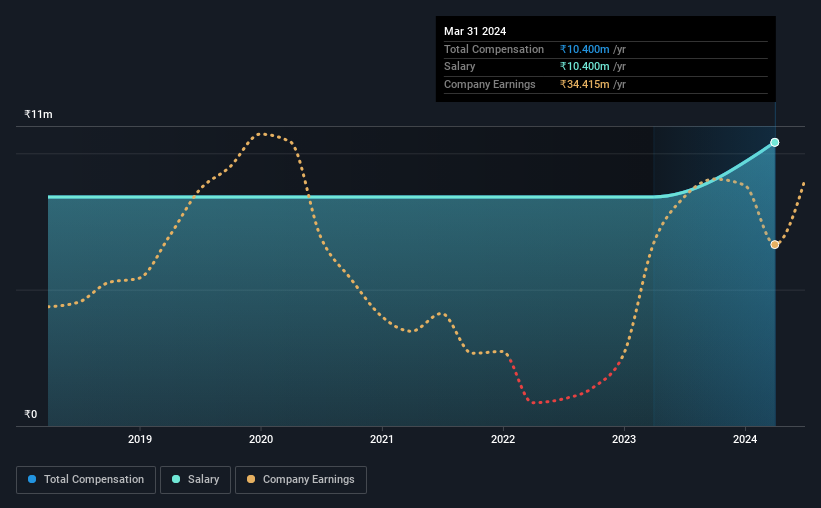Click the Total Compensation ₹10.400m tooltip value
Screen dimensions: 821x508
coord(584,49)
